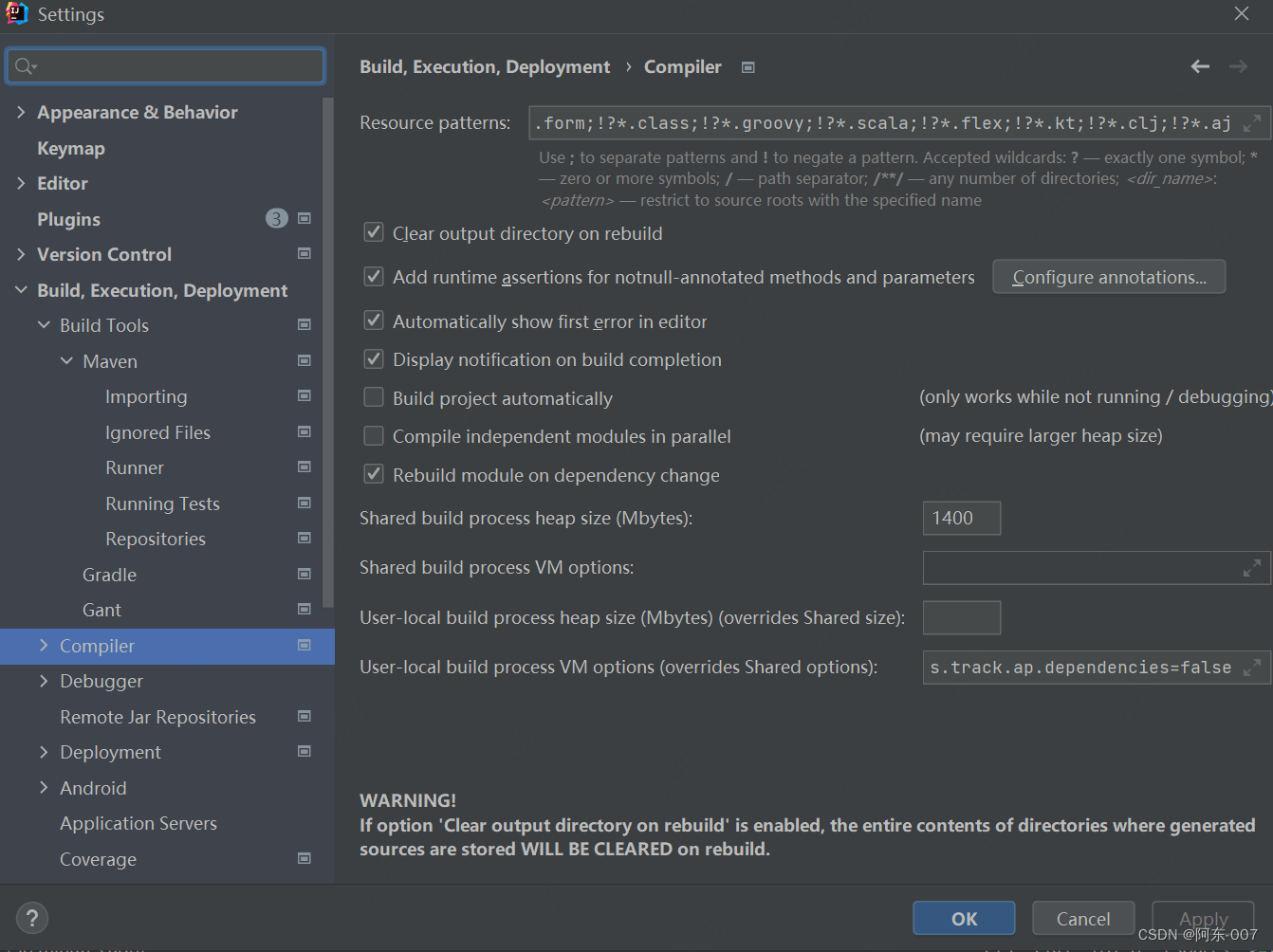
Task: Expand Appearance & Behavior section
Action: pyautogui.click(x=21, y=112)
